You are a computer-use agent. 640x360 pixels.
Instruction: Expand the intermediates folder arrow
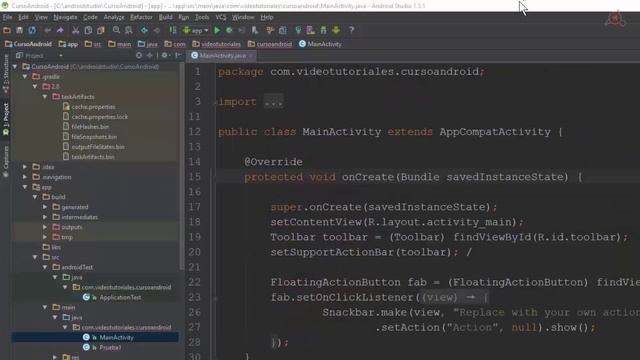[45, 217]
